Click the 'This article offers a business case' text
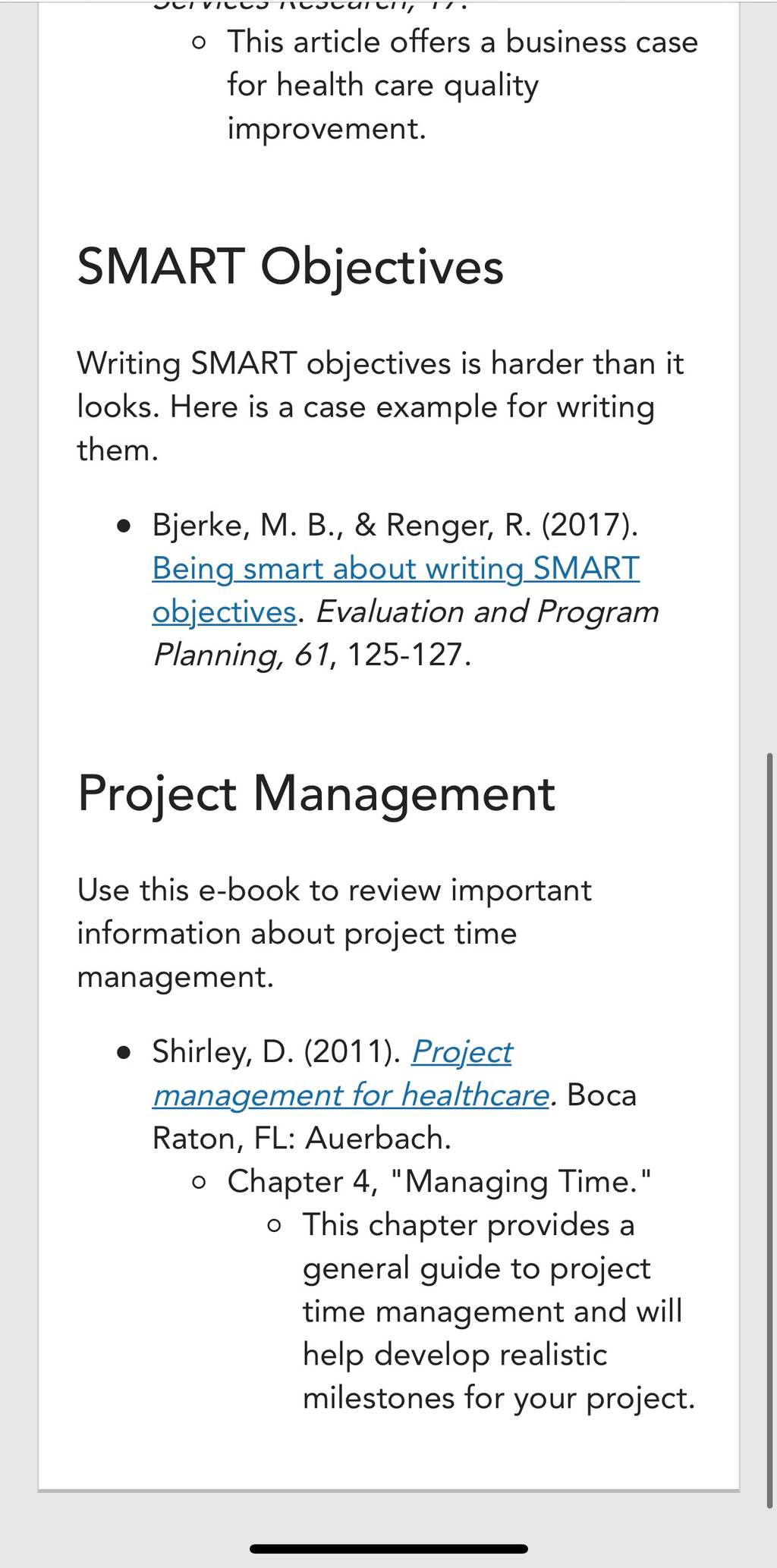777x1568 pixels. 462,42
